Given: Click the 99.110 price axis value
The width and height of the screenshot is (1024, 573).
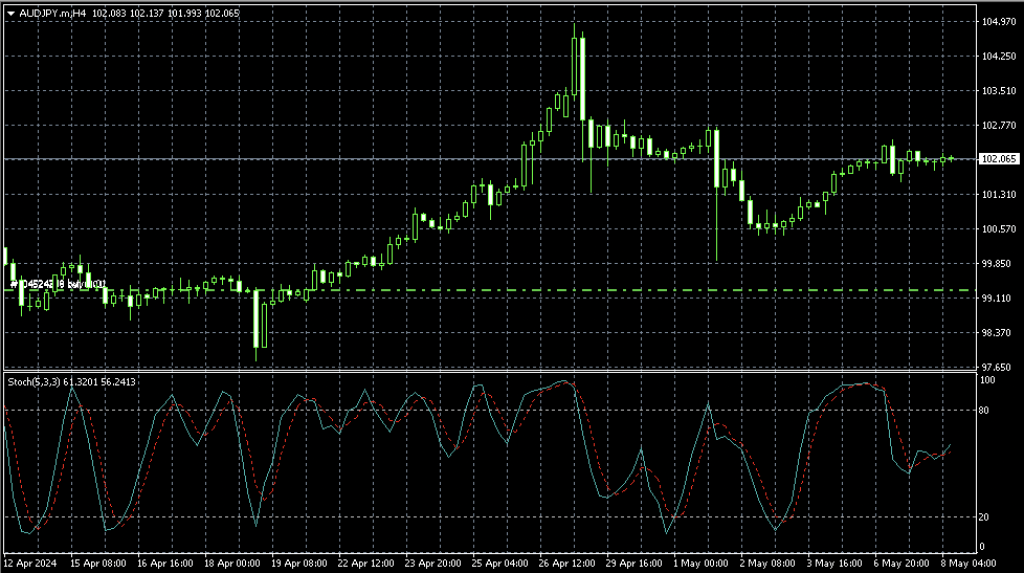Looking at the screenshot, I should pos(998,298).
